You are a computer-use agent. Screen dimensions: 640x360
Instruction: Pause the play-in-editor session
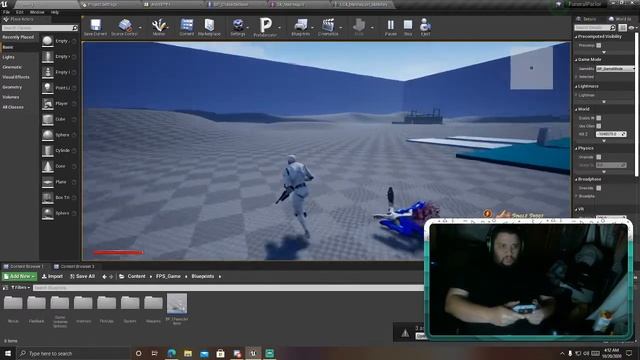click(x=391, y=25)
